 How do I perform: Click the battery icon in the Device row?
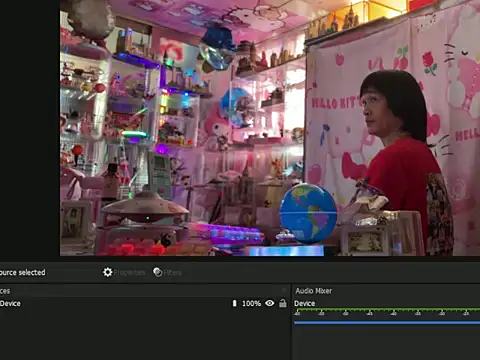tap(234, 303)
